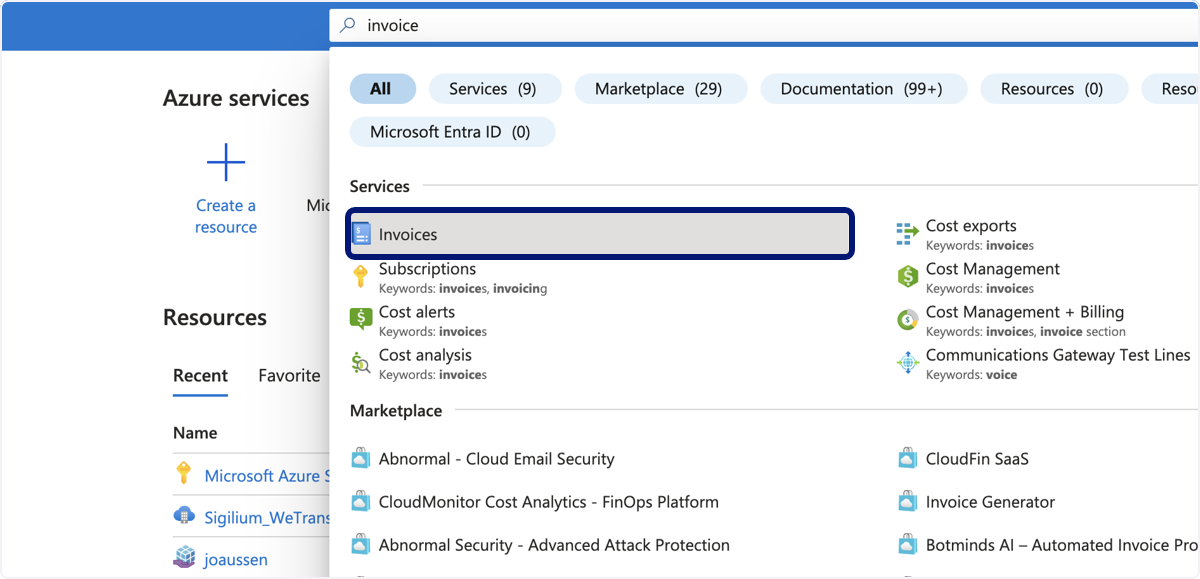Click the Sigilium_WeTrans resource icon
The image size is (1200, 579).
[x=184, y=517]
